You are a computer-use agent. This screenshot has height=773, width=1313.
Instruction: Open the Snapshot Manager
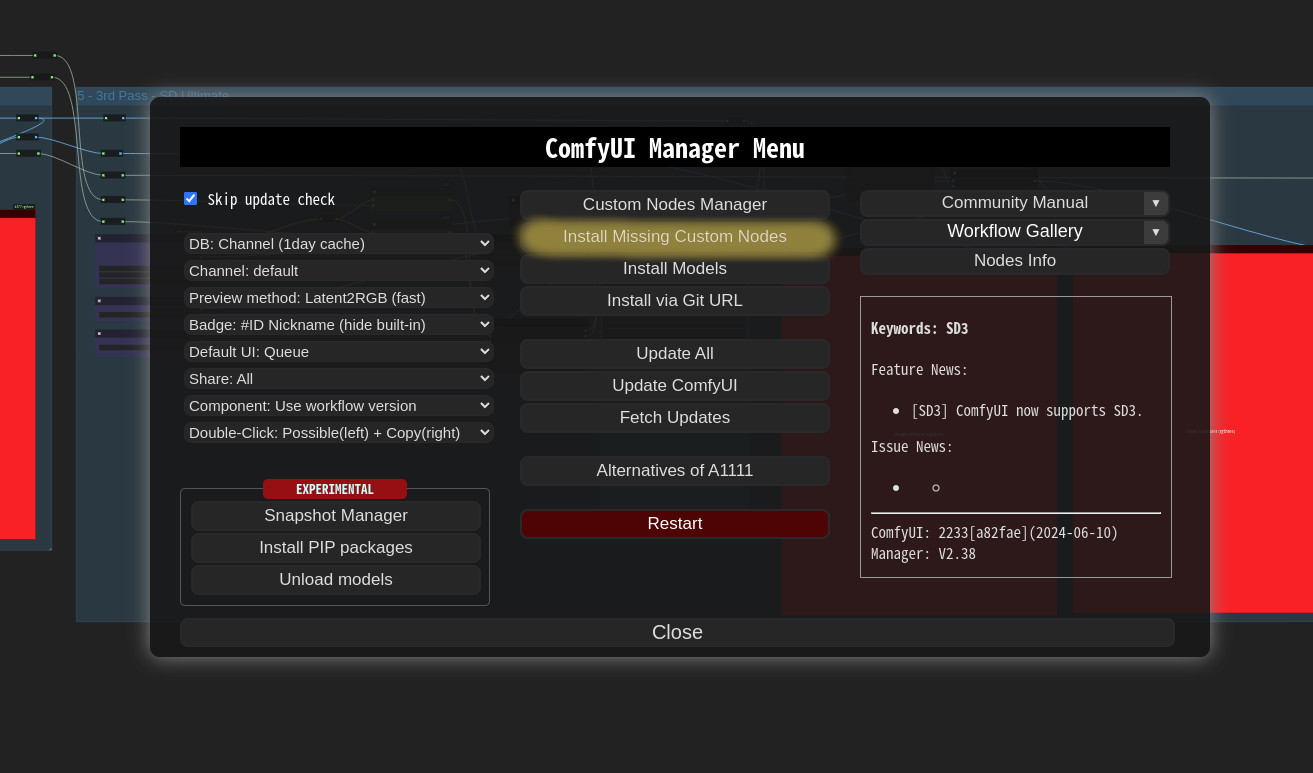[x=336, y=516]
